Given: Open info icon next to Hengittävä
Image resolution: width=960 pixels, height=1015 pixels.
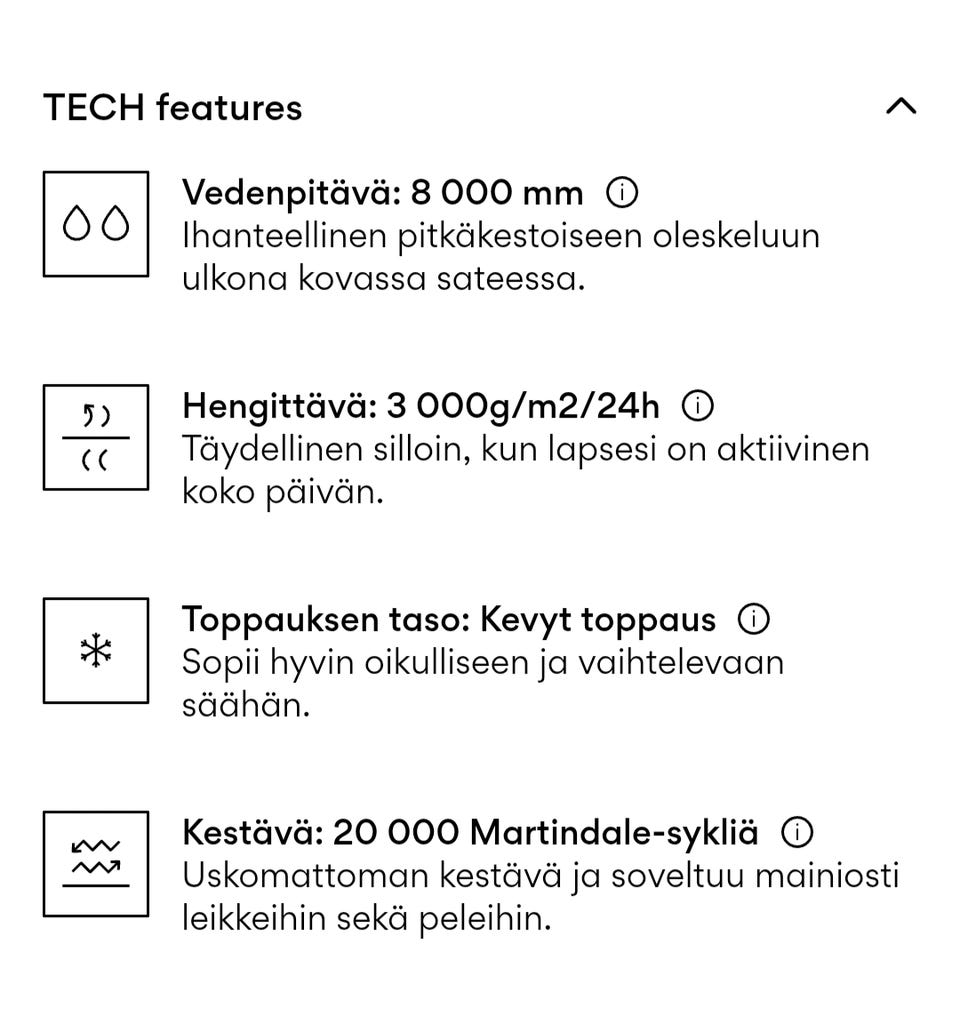Looking at the screenshot, I should point(698,406).
